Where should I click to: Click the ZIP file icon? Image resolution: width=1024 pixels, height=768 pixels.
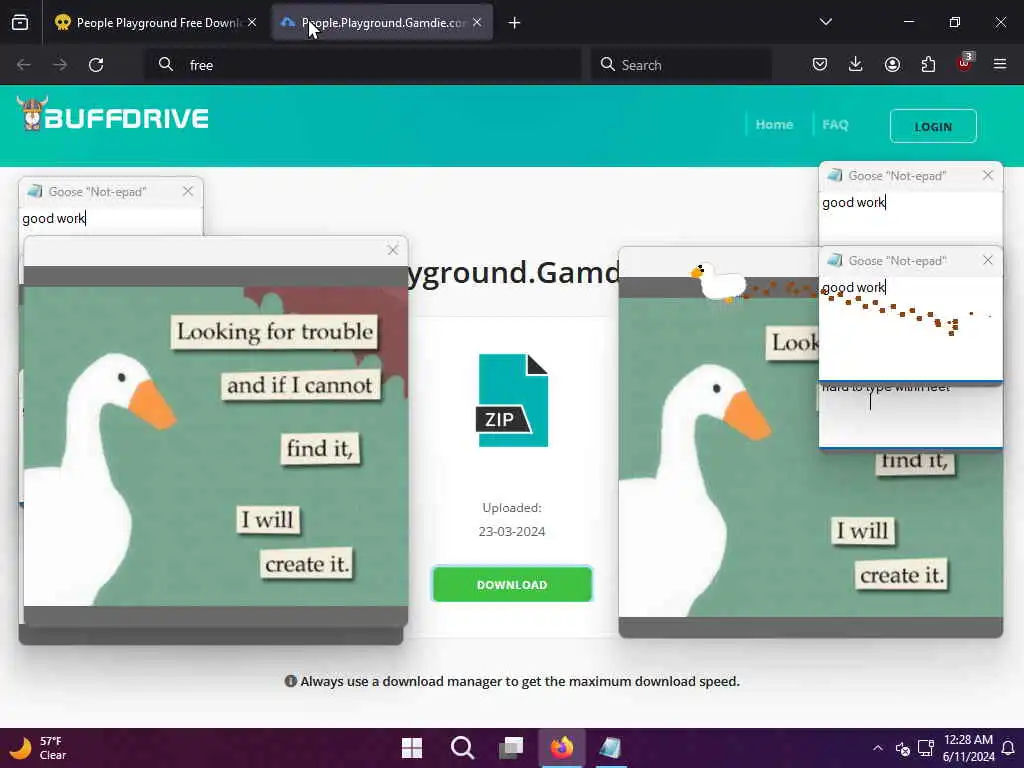512,400
